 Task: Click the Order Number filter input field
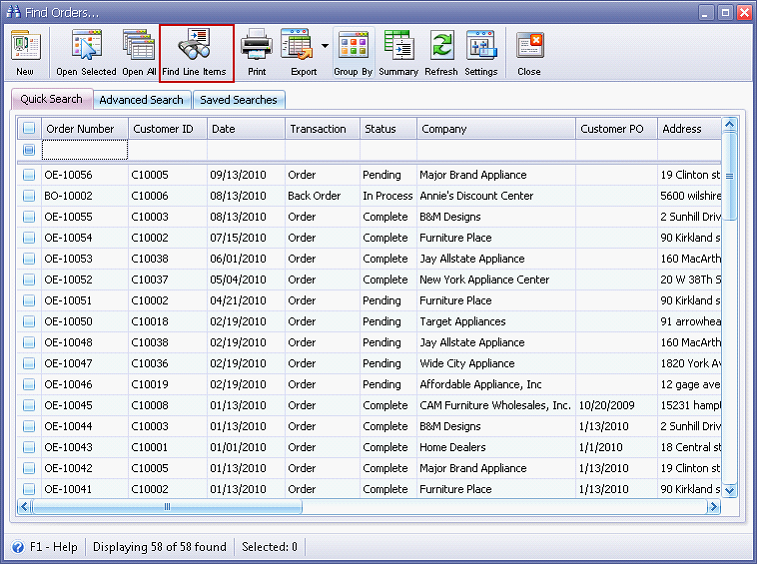(x=84, y=150)
